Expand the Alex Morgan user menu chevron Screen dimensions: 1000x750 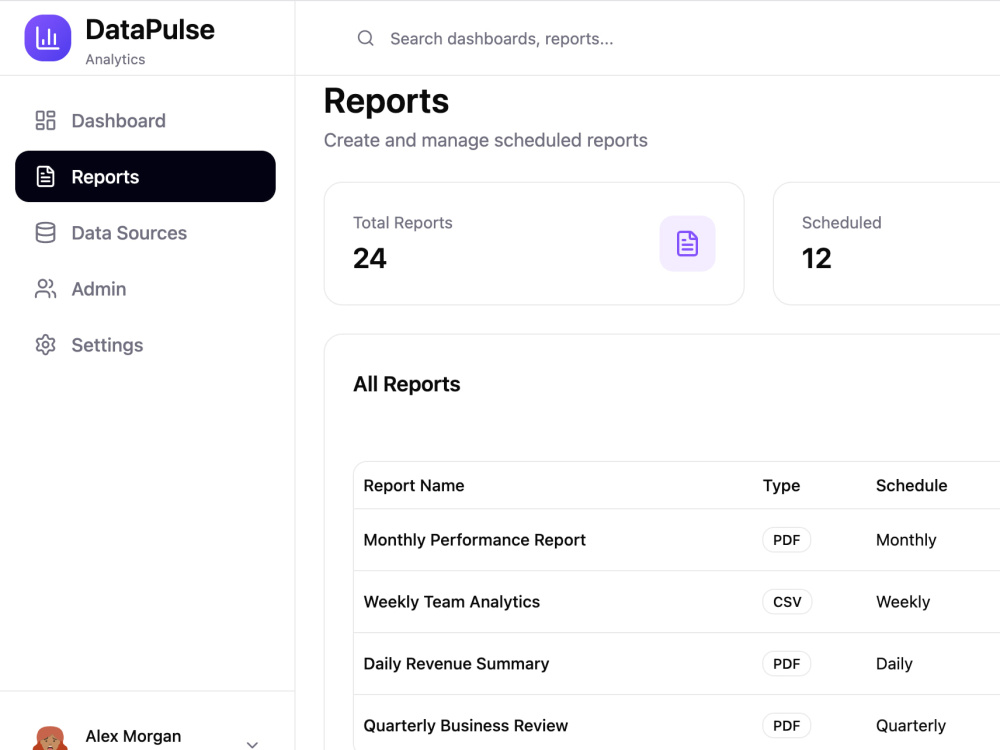tap(253, 744)
